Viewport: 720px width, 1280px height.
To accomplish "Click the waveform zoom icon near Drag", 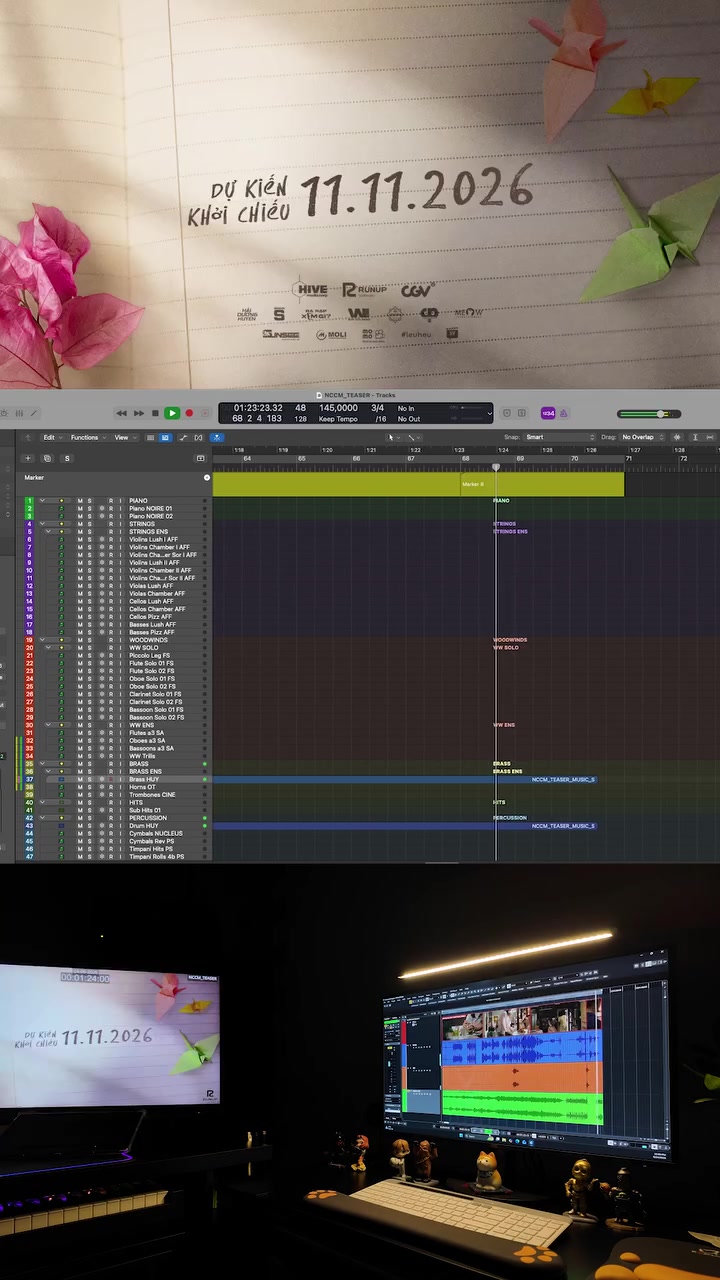I will [677, 437].
